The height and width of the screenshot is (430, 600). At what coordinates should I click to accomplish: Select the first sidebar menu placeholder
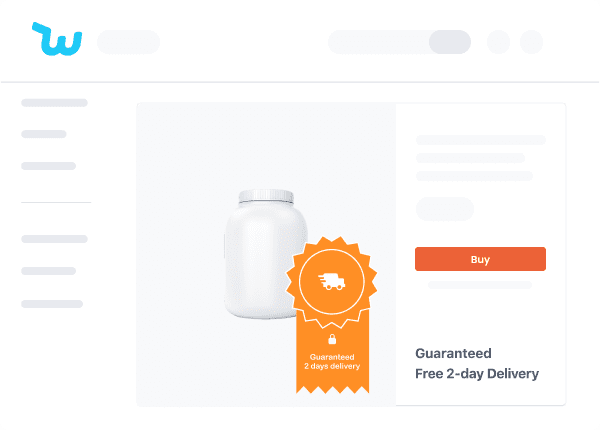click(x=54, y=103)
